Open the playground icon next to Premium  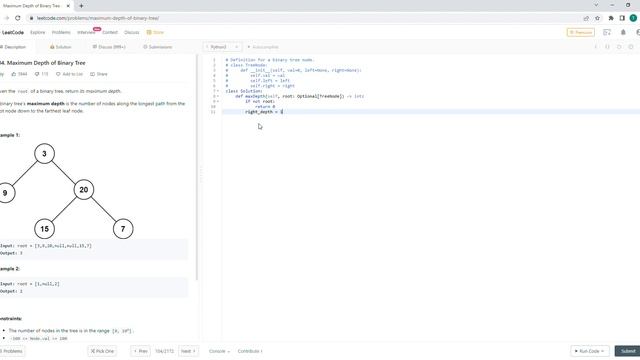pyautogui.click(x=607, y=32)
